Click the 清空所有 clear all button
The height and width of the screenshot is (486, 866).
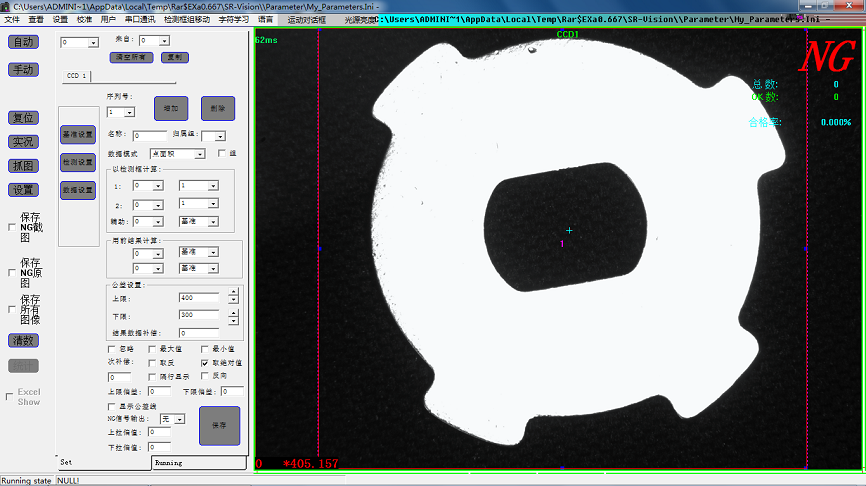pos(131,57)
